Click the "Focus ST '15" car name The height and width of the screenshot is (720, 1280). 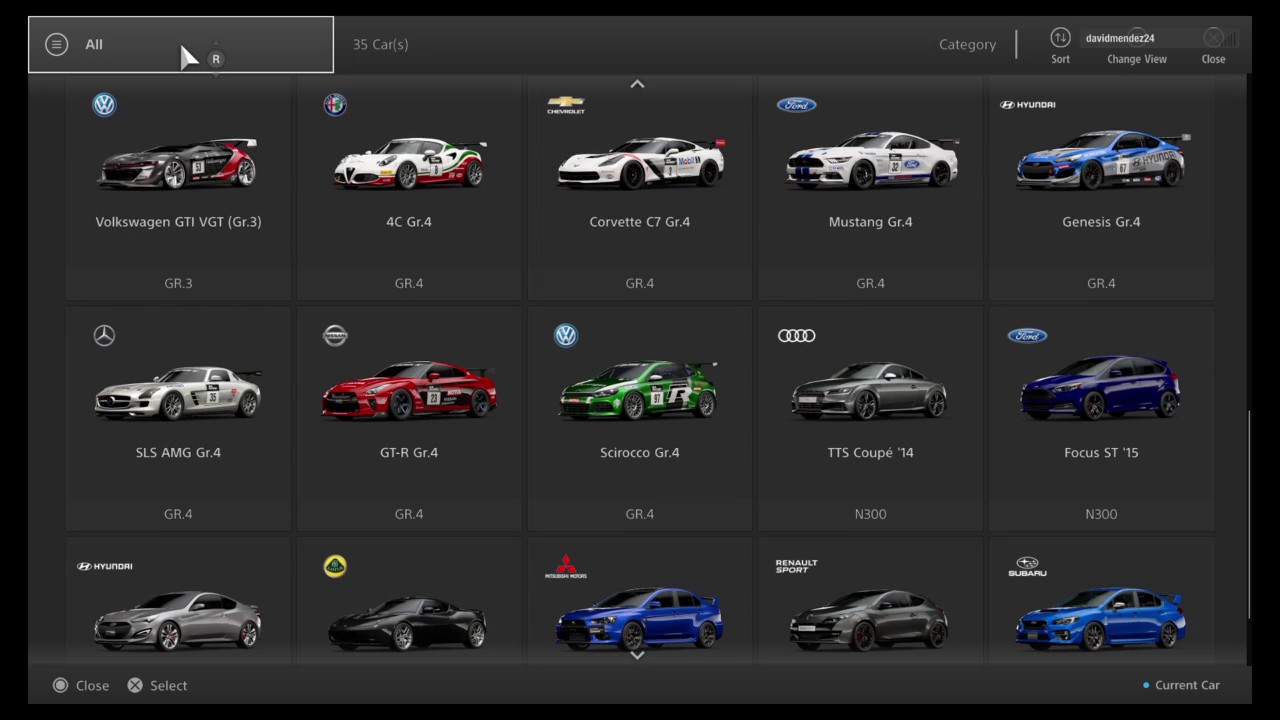(x=1101, y=453)
